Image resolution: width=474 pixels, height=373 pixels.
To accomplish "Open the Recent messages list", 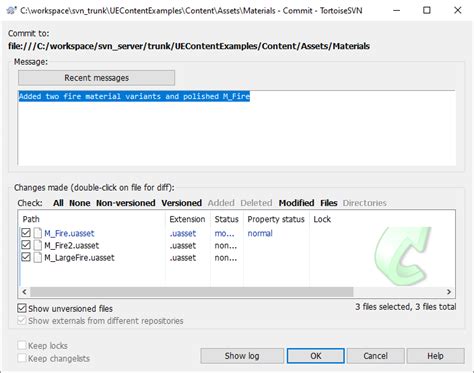I will tap(96, 78).
